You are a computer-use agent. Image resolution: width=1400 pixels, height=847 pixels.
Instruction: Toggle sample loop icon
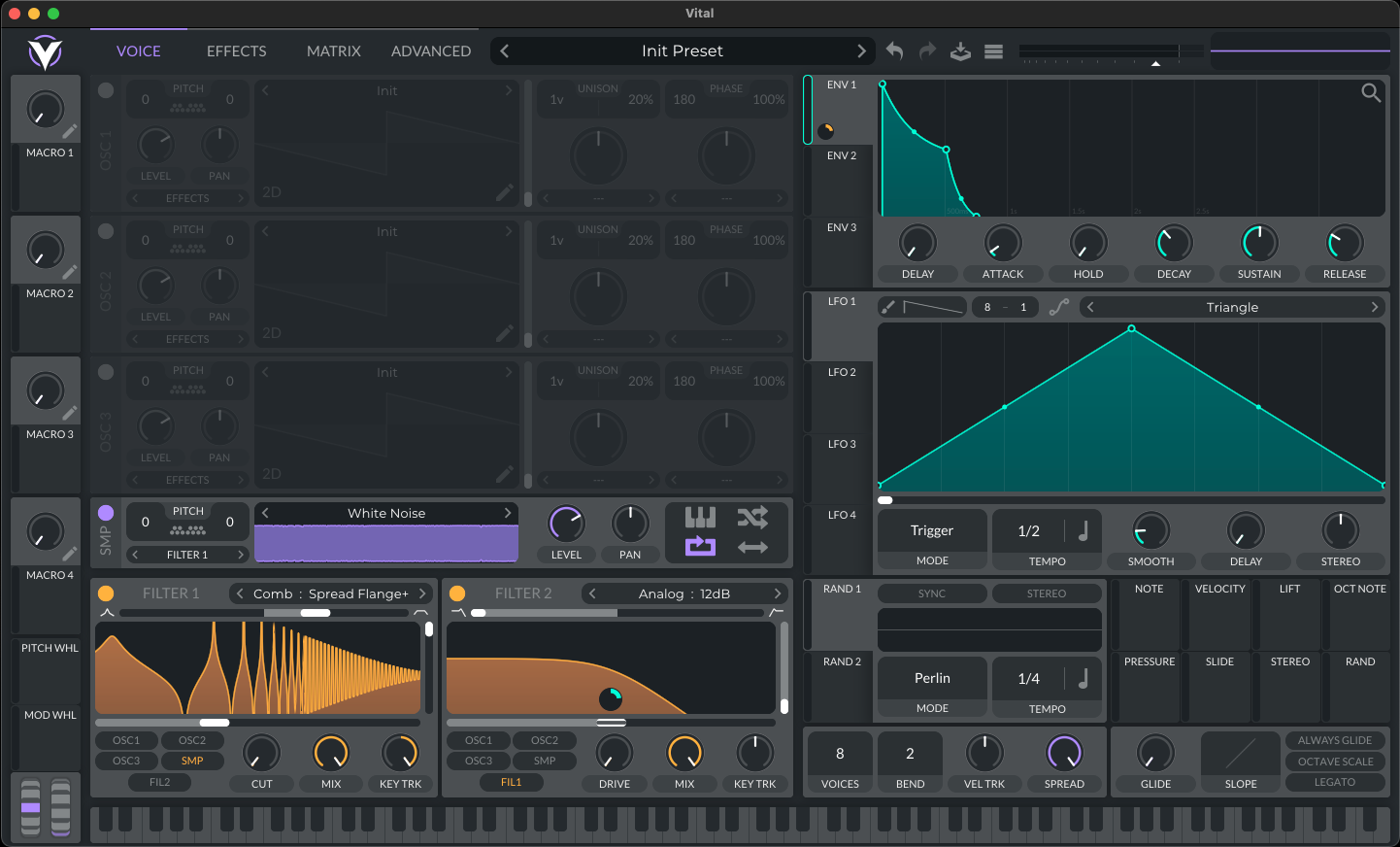[700, 547]
